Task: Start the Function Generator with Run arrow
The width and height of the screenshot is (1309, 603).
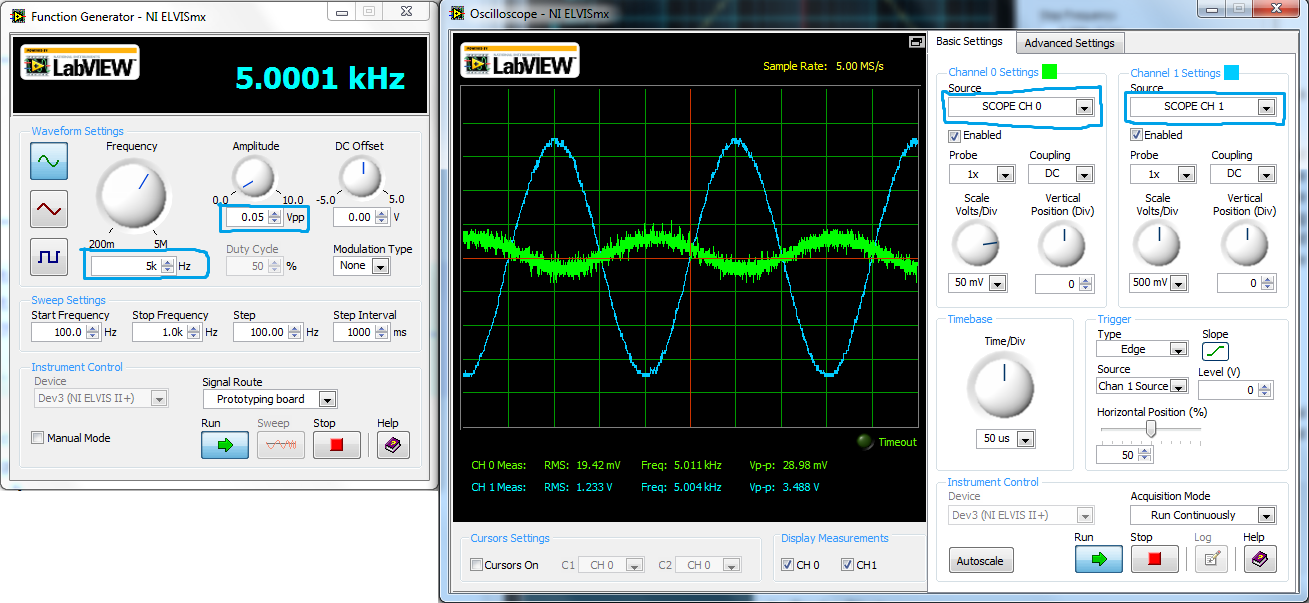Action: click(x=225, y=445)
